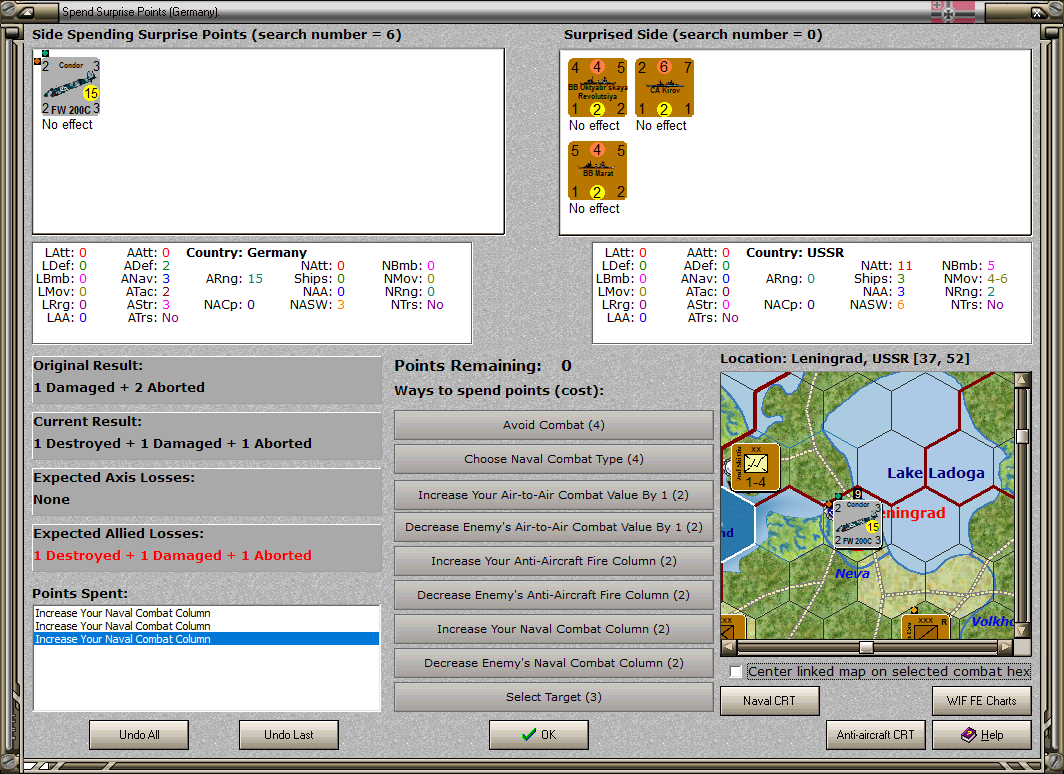Screen dimensions: 1064x774
Task: Select the FW 200C Condor aircraft counter
Action: click(70, 86)
